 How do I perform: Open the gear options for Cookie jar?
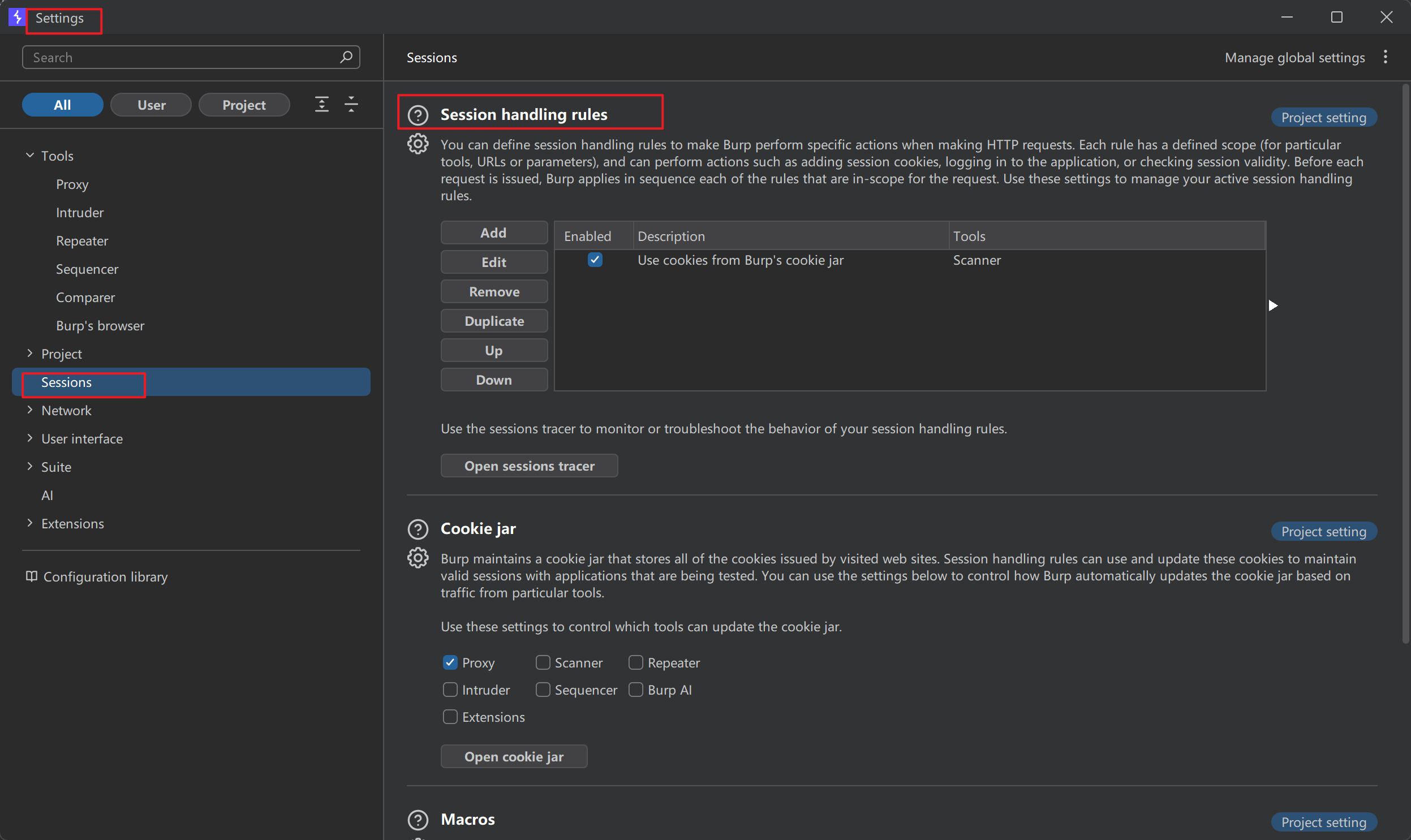click(418, 558)
